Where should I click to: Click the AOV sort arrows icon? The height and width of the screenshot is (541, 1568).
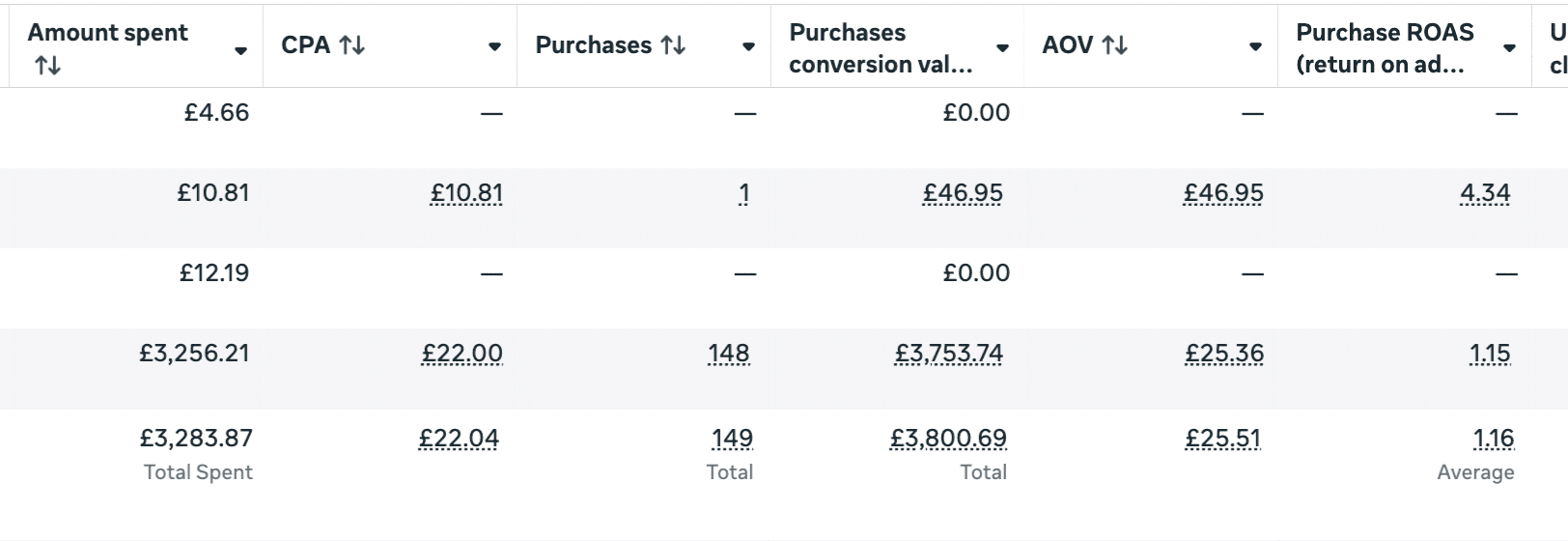click(x=1114, y=45)
